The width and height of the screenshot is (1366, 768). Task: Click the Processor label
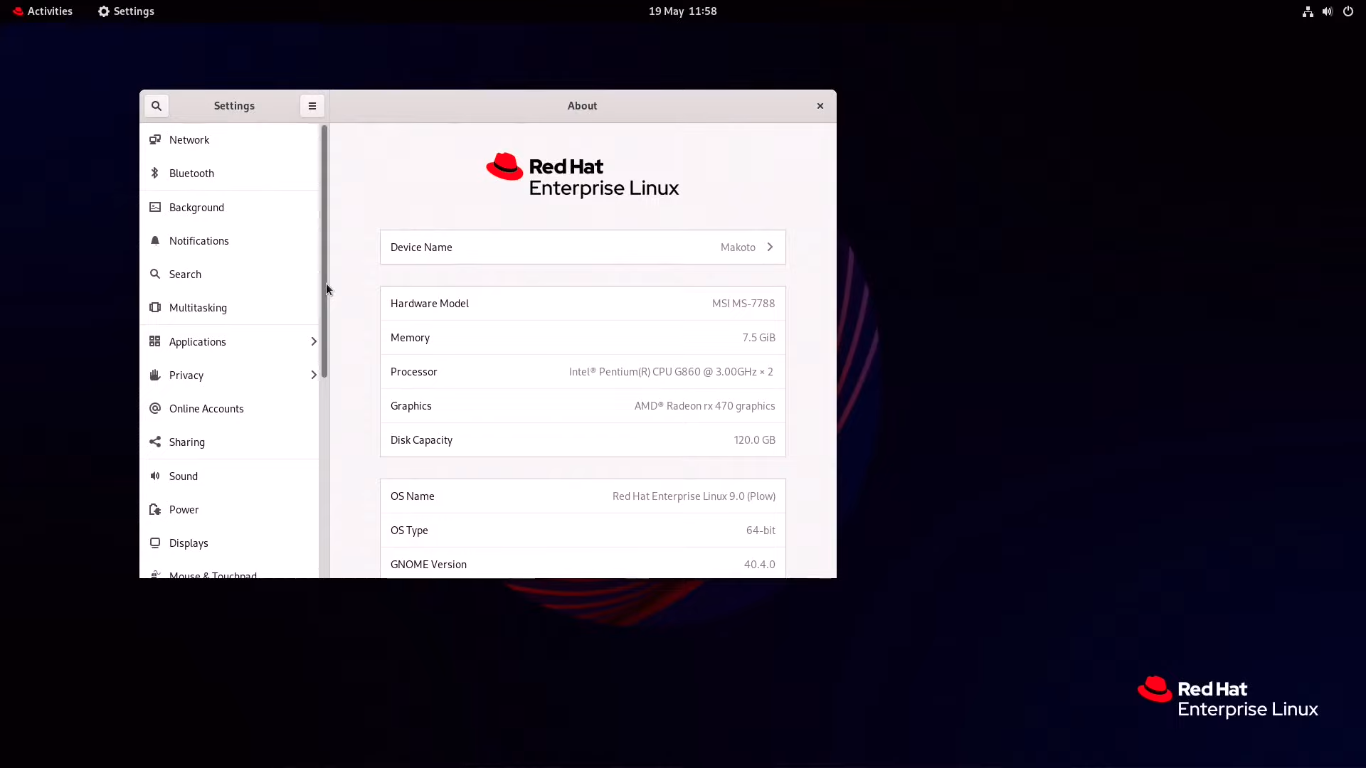click(x=414, y=372)
